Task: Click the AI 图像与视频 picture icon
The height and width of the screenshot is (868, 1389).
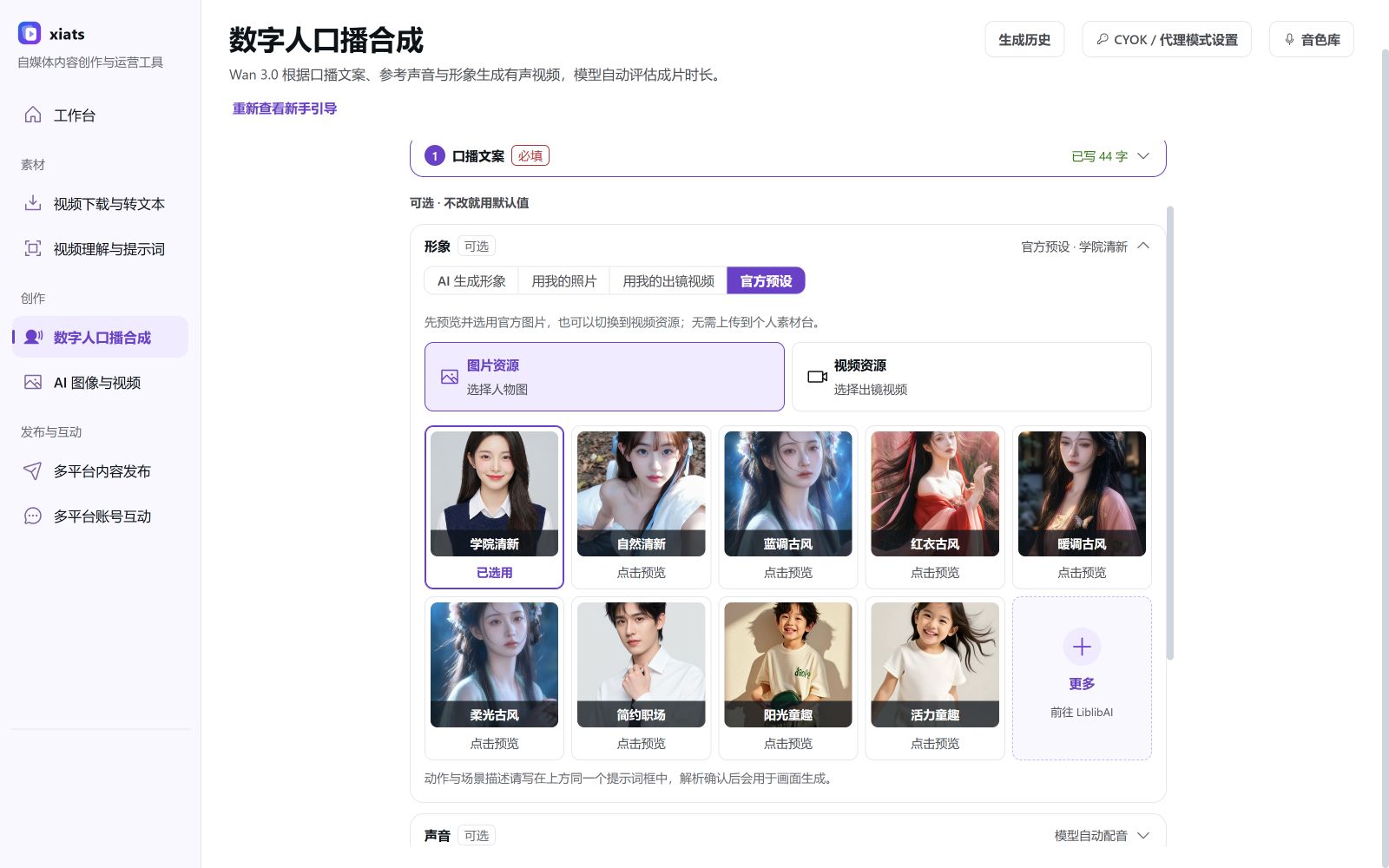Action: [x=33, y=382]
